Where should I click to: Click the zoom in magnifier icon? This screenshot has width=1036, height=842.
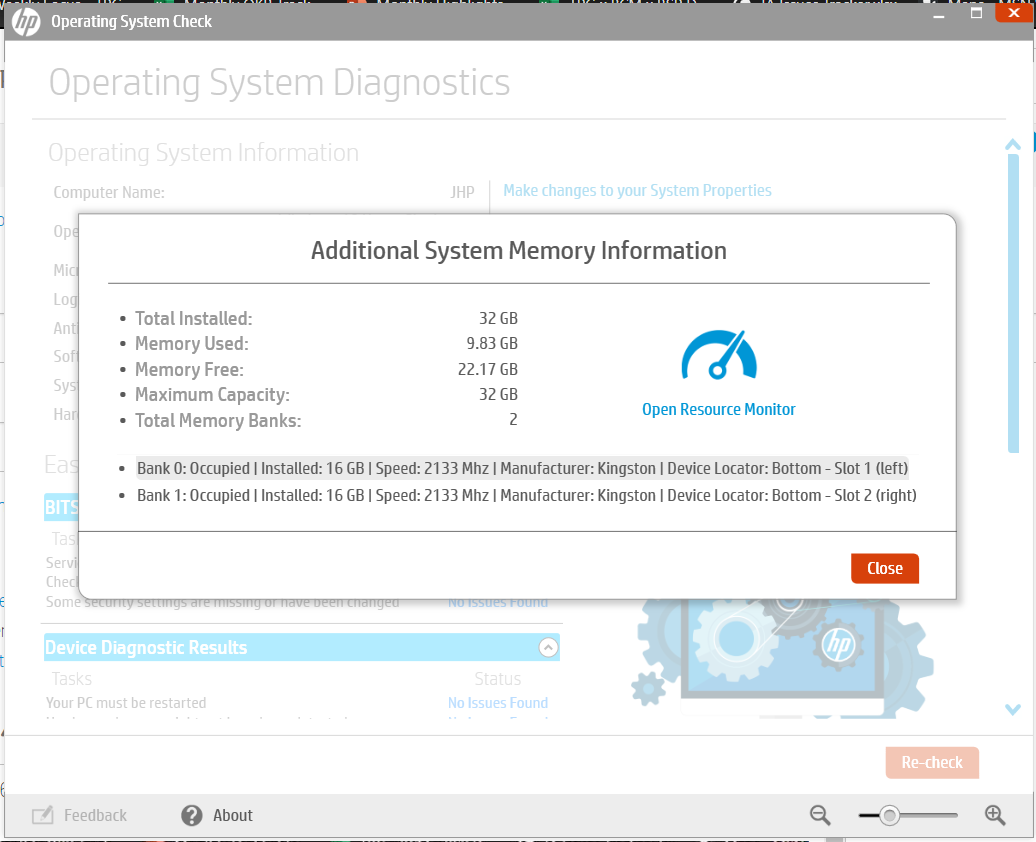point(995,815)
